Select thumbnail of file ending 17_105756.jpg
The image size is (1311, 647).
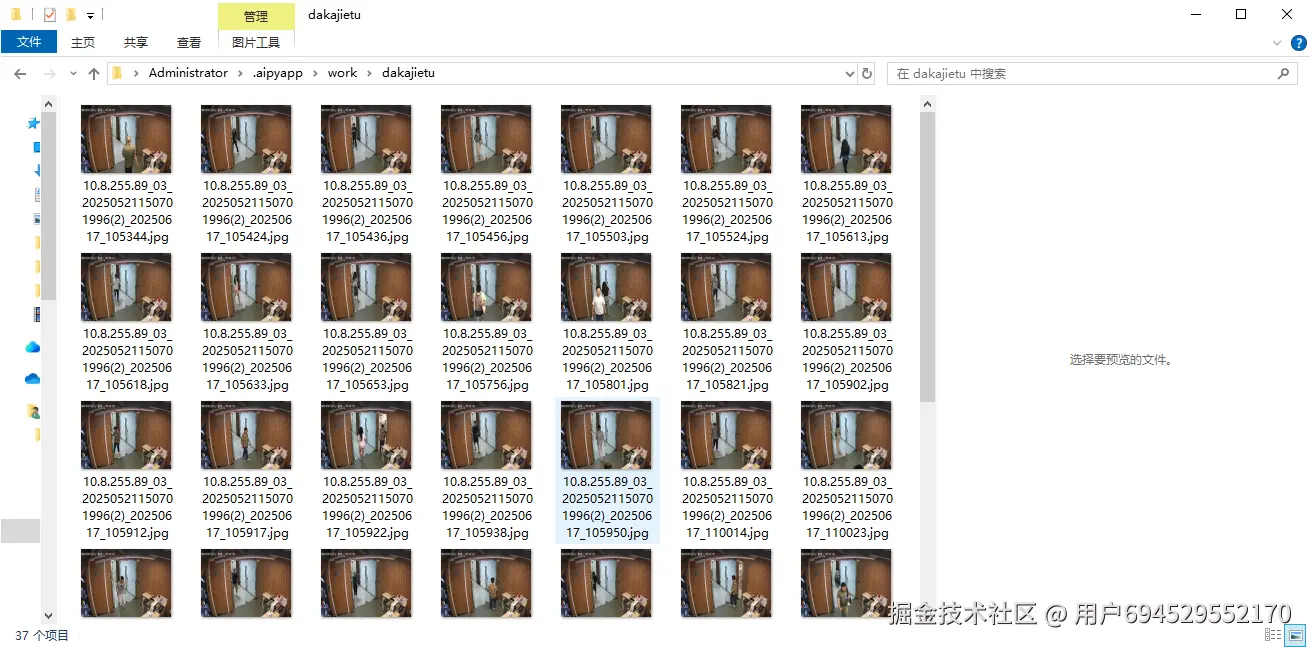(486, 287)
